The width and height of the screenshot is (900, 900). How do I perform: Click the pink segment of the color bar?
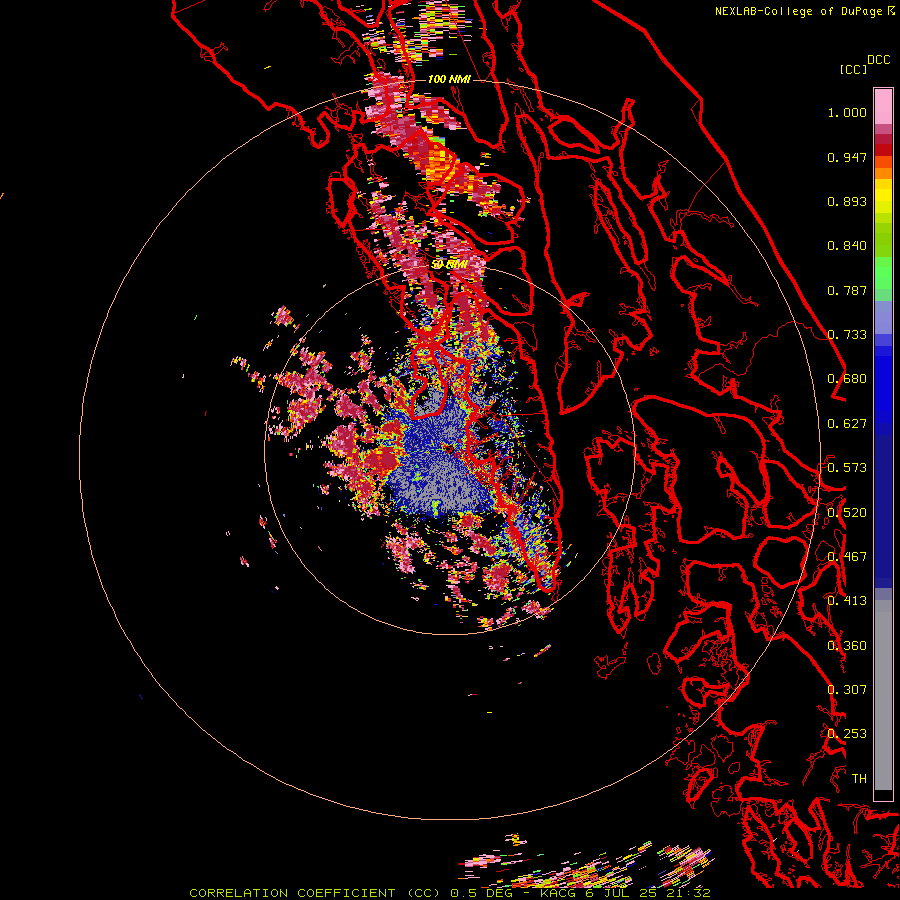point(883,106)
